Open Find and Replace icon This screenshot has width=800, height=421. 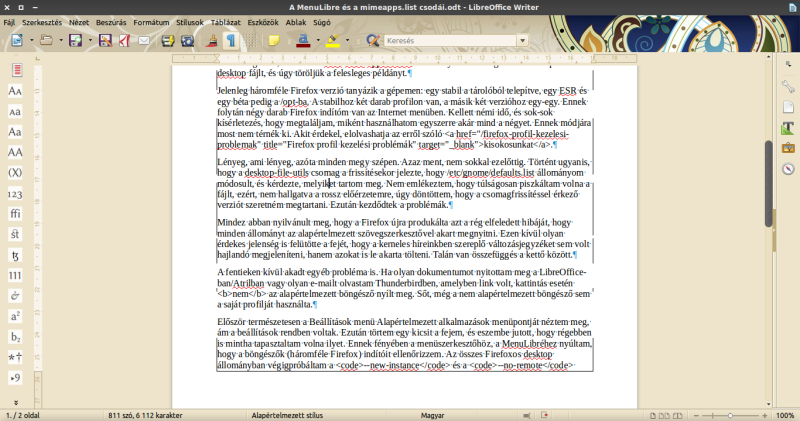pos(372,40)
